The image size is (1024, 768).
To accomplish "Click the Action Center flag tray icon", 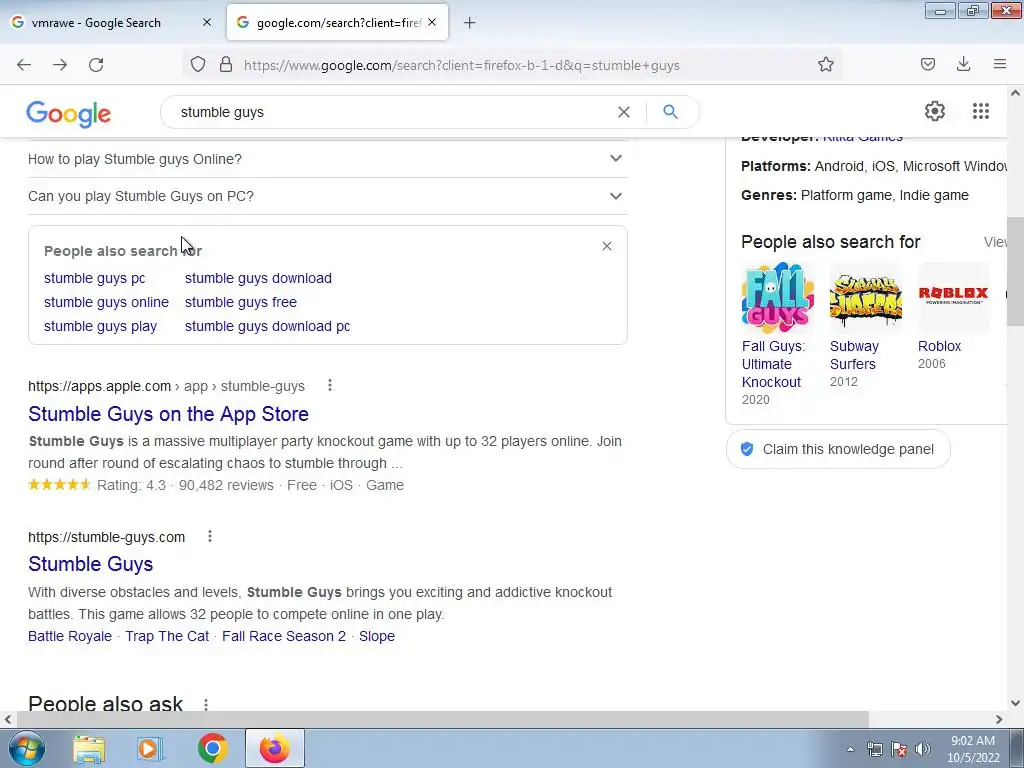I will point(899,749).
